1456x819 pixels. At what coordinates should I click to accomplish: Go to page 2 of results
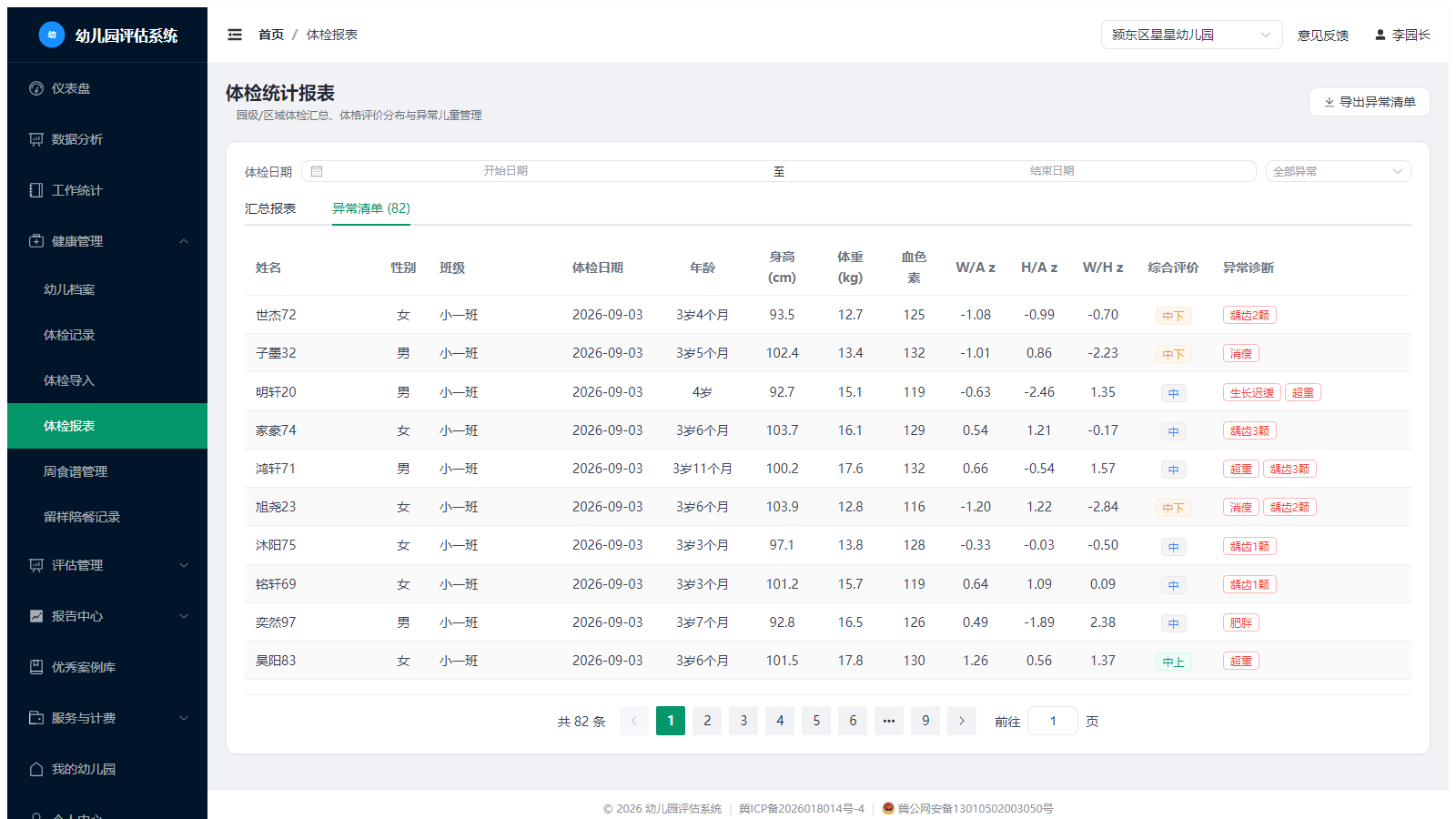click(x=707, y=721)
